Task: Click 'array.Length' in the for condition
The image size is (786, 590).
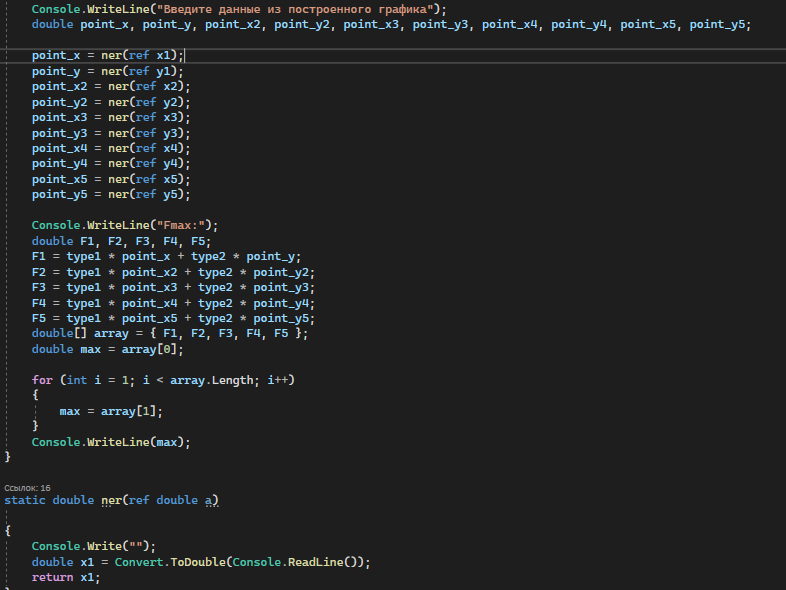Action: tap(212, 380)
